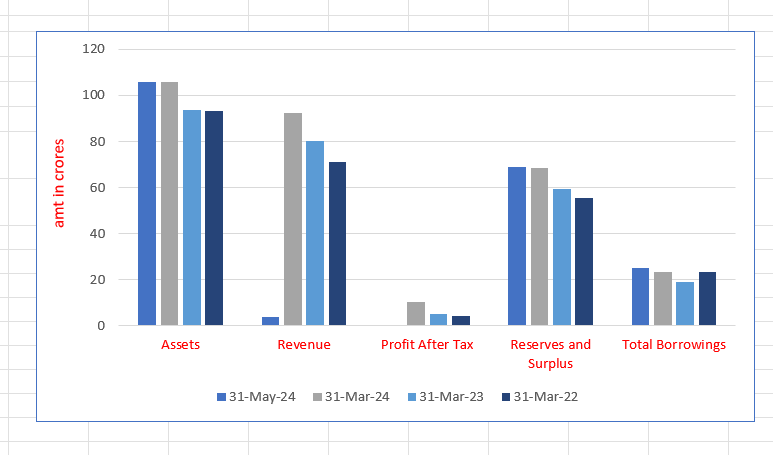773x455 pixels.
Task: Click the 'Profit After Tax' axis label
Action: [x=427, y=345]
